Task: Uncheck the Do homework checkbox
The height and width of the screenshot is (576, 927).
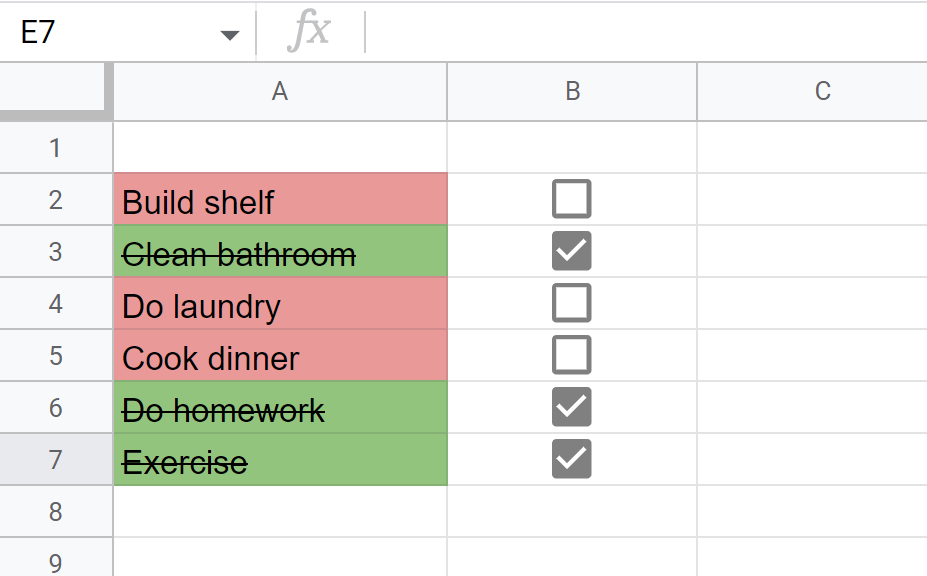Action: tap(571, 407)
